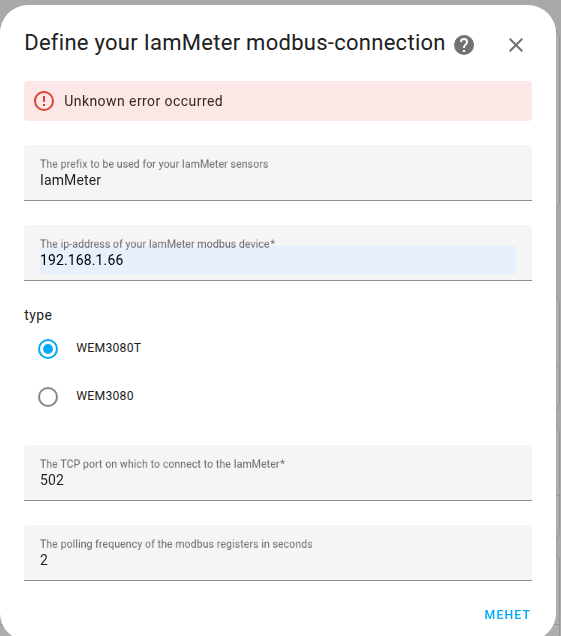The height and width of the screenshot is (636, 561).
Task: Place cursor in the 192.168.1.66 value
Action: pos(82,260)
